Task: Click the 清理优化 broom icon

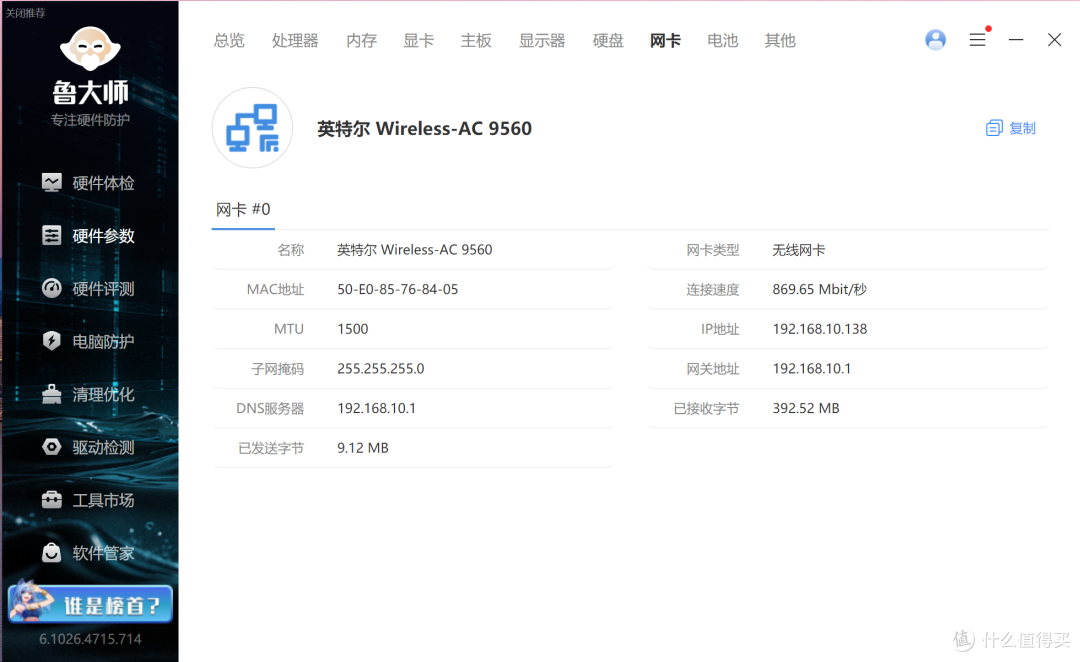Action: tap(52, 394)
